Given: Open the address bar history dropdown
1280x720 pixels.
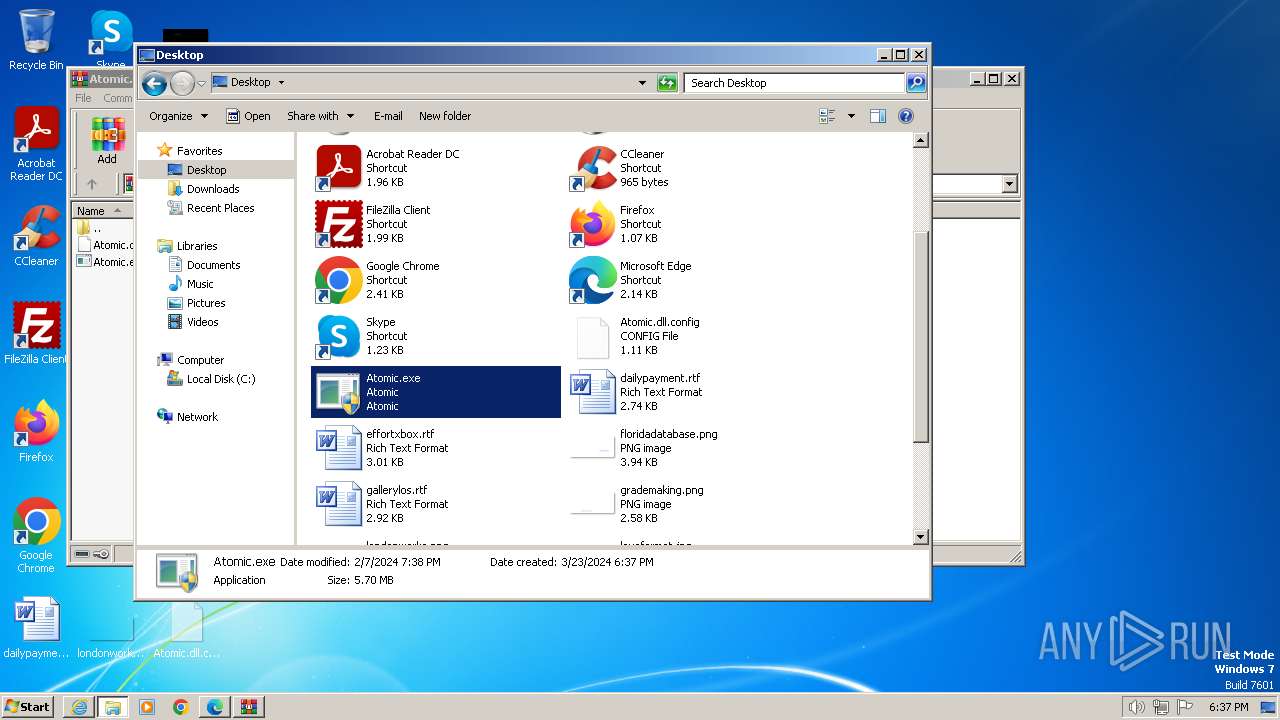Looking at the screenshot, I should pos(642,83).
